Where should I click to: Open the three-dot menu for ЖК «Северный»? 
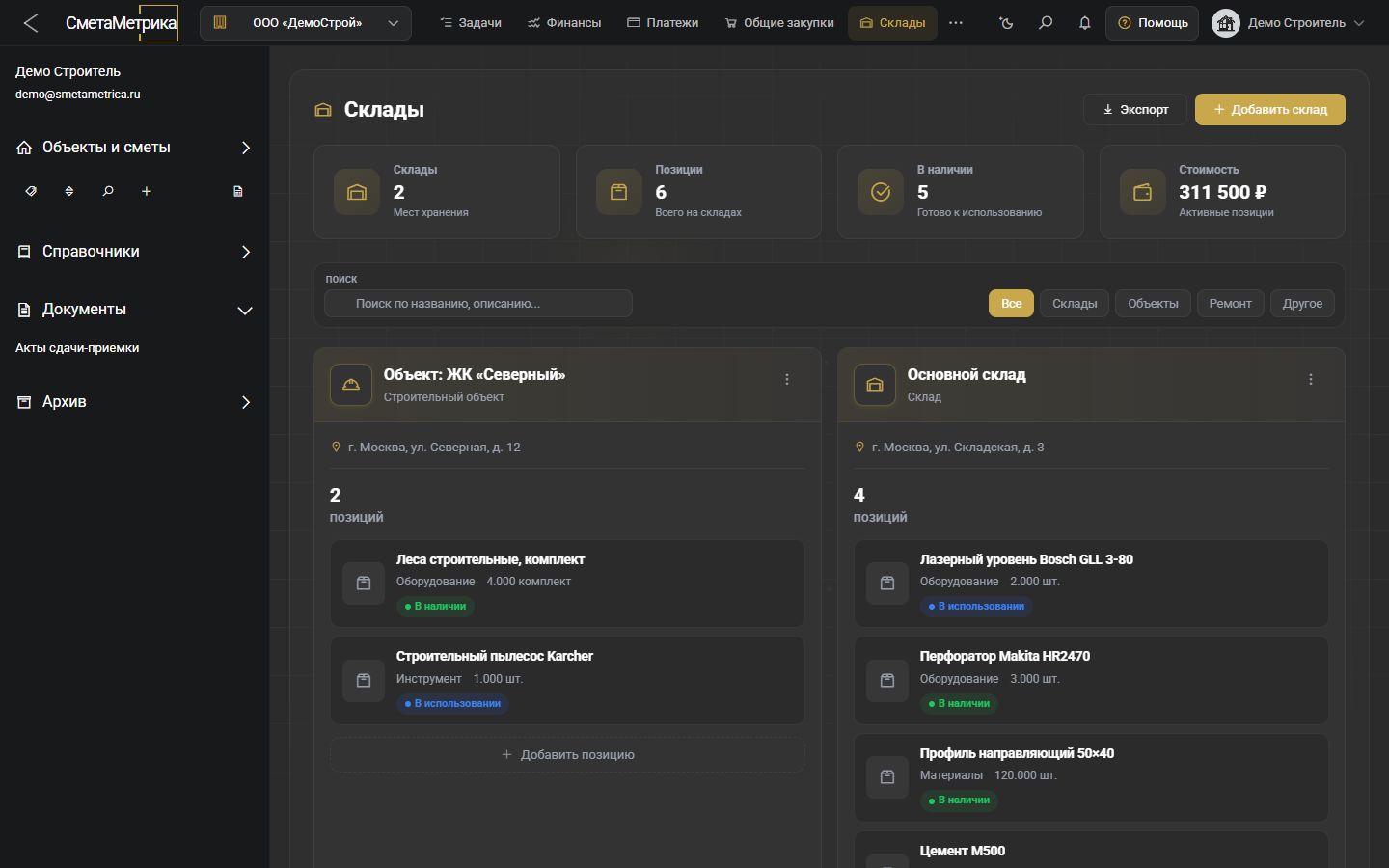point(787,380)
